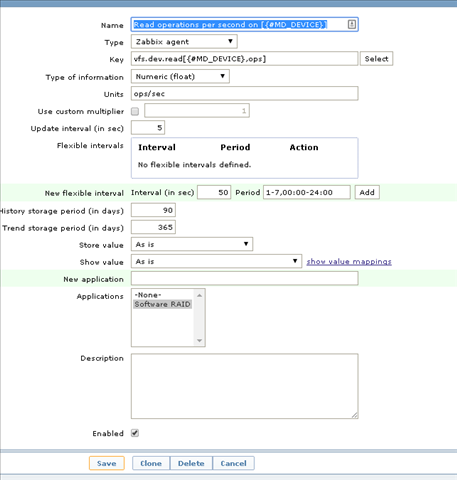Focus the Units input field

click(245, 94)
